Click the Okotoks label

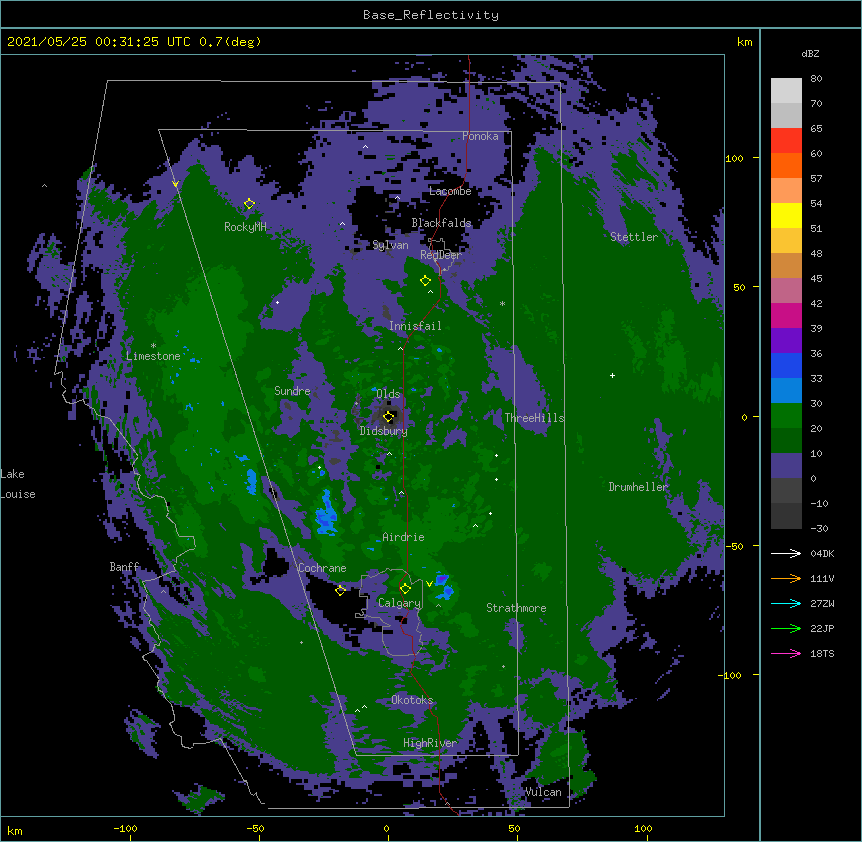coord(412,700)
